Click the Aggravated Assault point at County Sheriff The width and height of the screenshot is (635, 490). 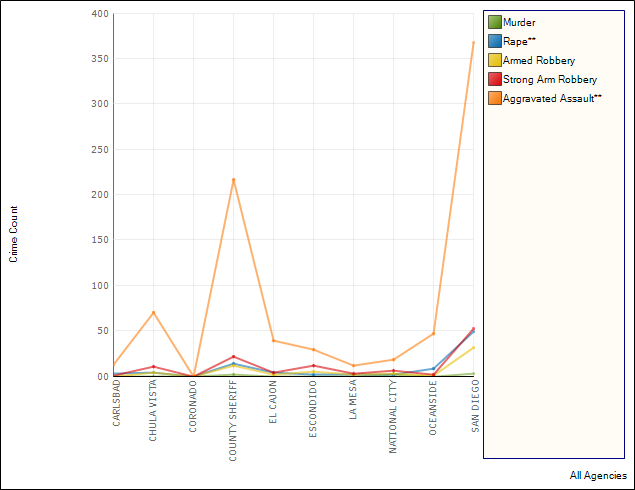click(233, 180)
